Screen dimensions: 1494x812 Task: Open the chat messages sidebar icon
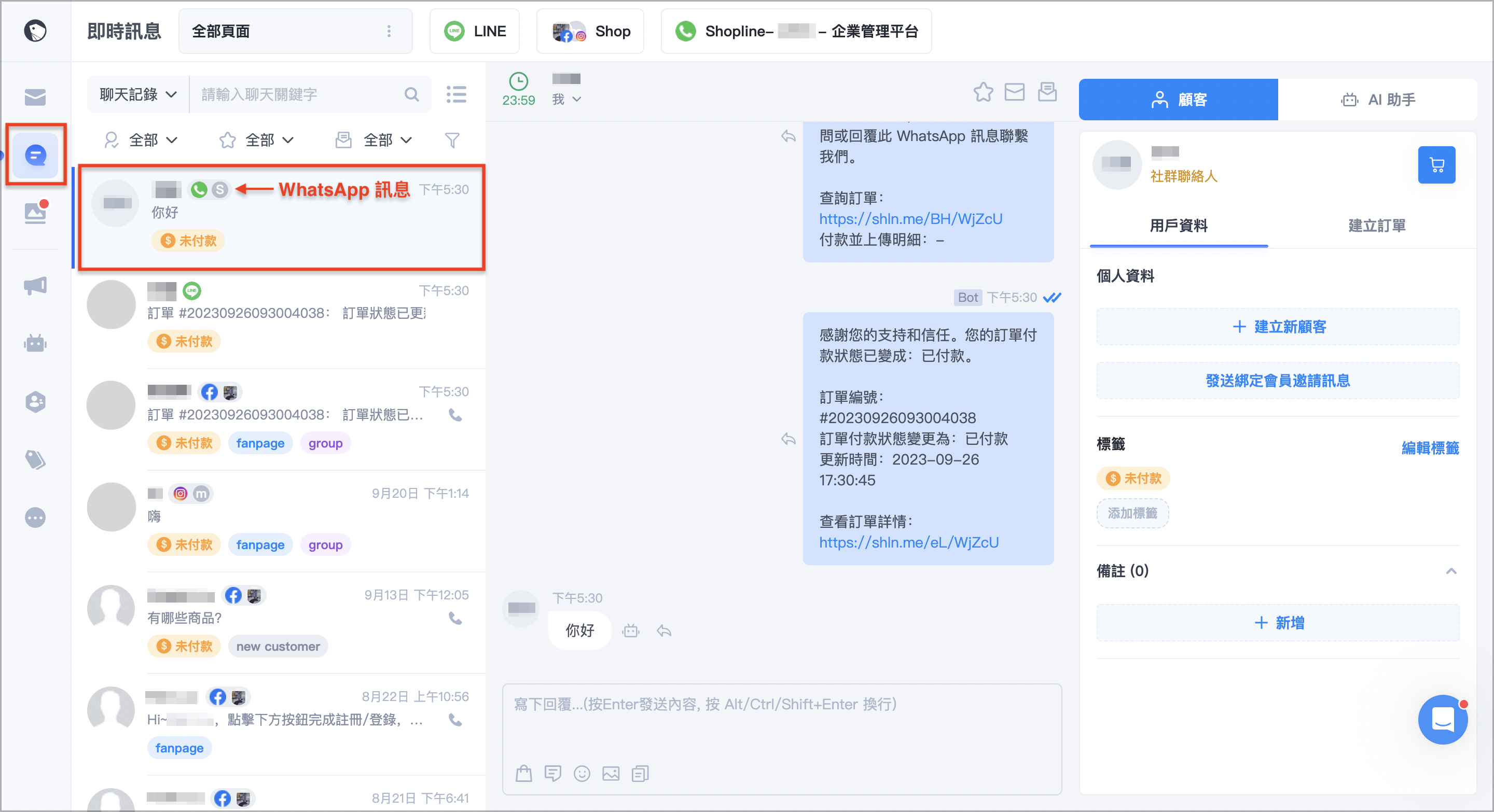pyautogui.click(x=35, y=156)
